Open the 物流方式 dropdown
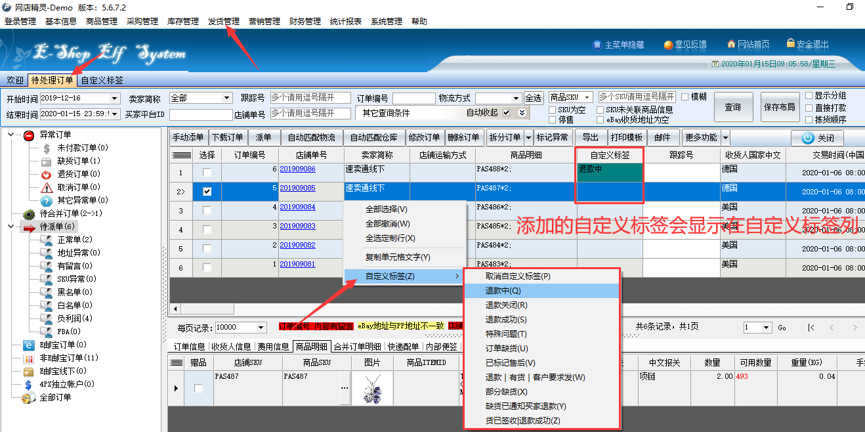Screen dimensions: 865x432 pyautogui.click(x=517, y=98)
